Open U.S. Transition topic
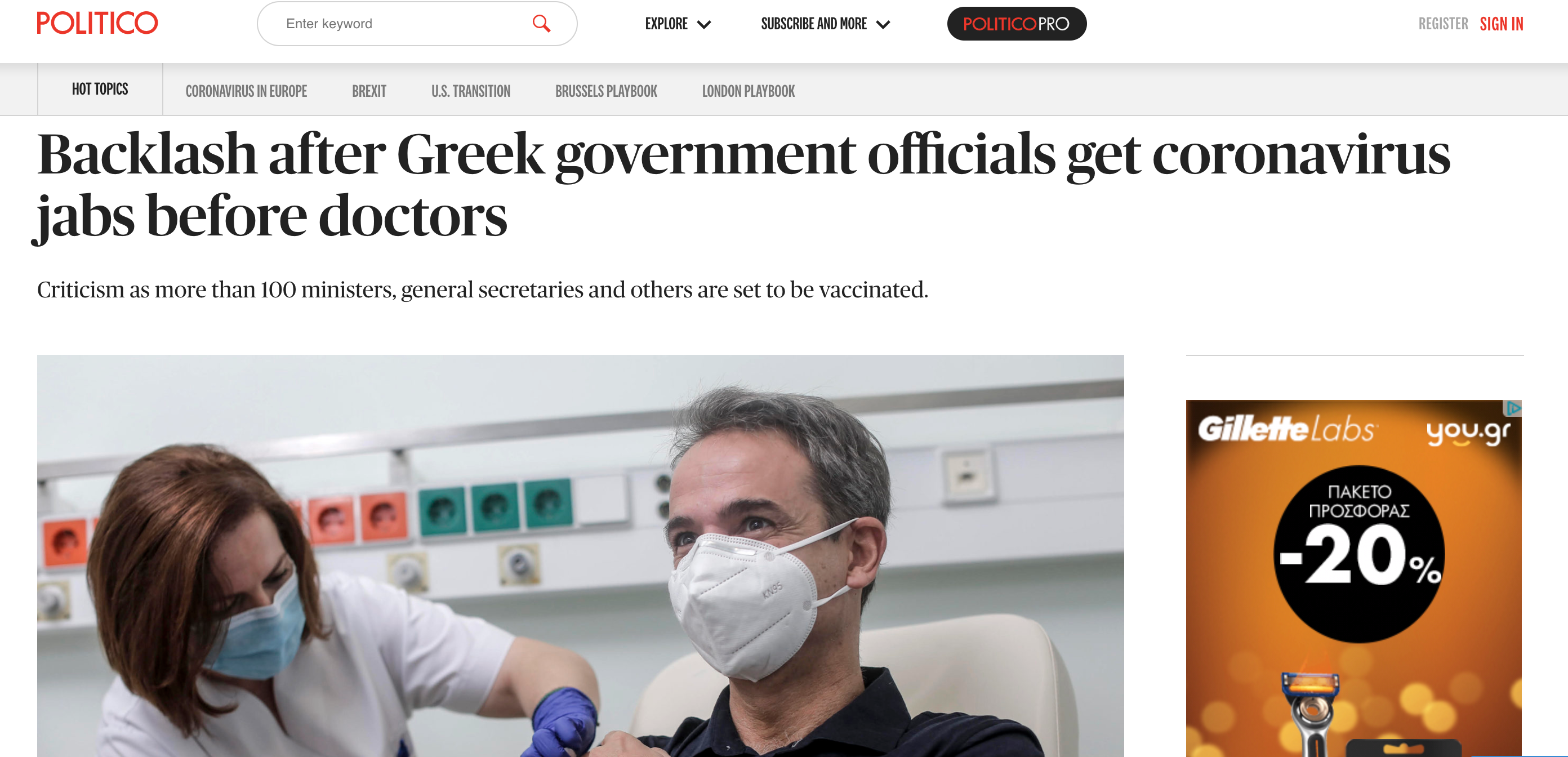The height and width of the screenshot is (757, 1568). coord(470,91)
